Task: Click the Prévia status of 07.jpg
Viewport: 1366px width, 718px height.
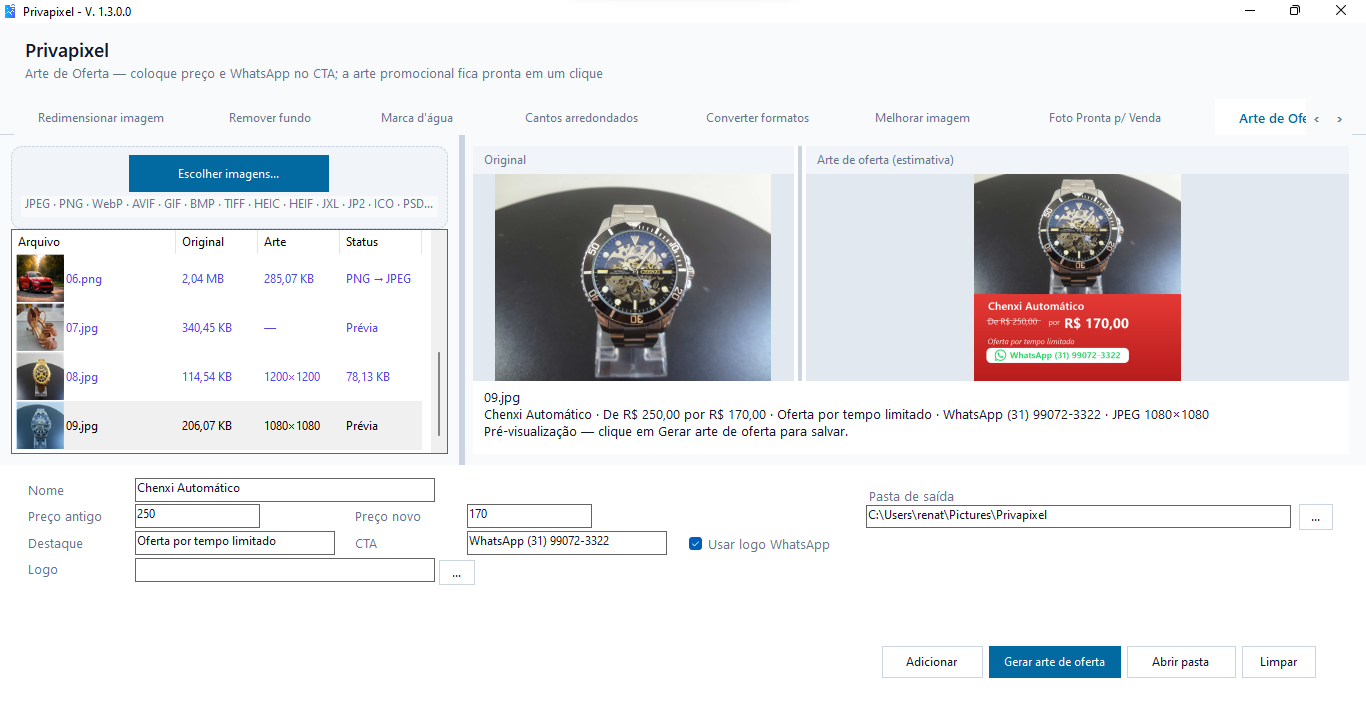Action: click(362, 328)
